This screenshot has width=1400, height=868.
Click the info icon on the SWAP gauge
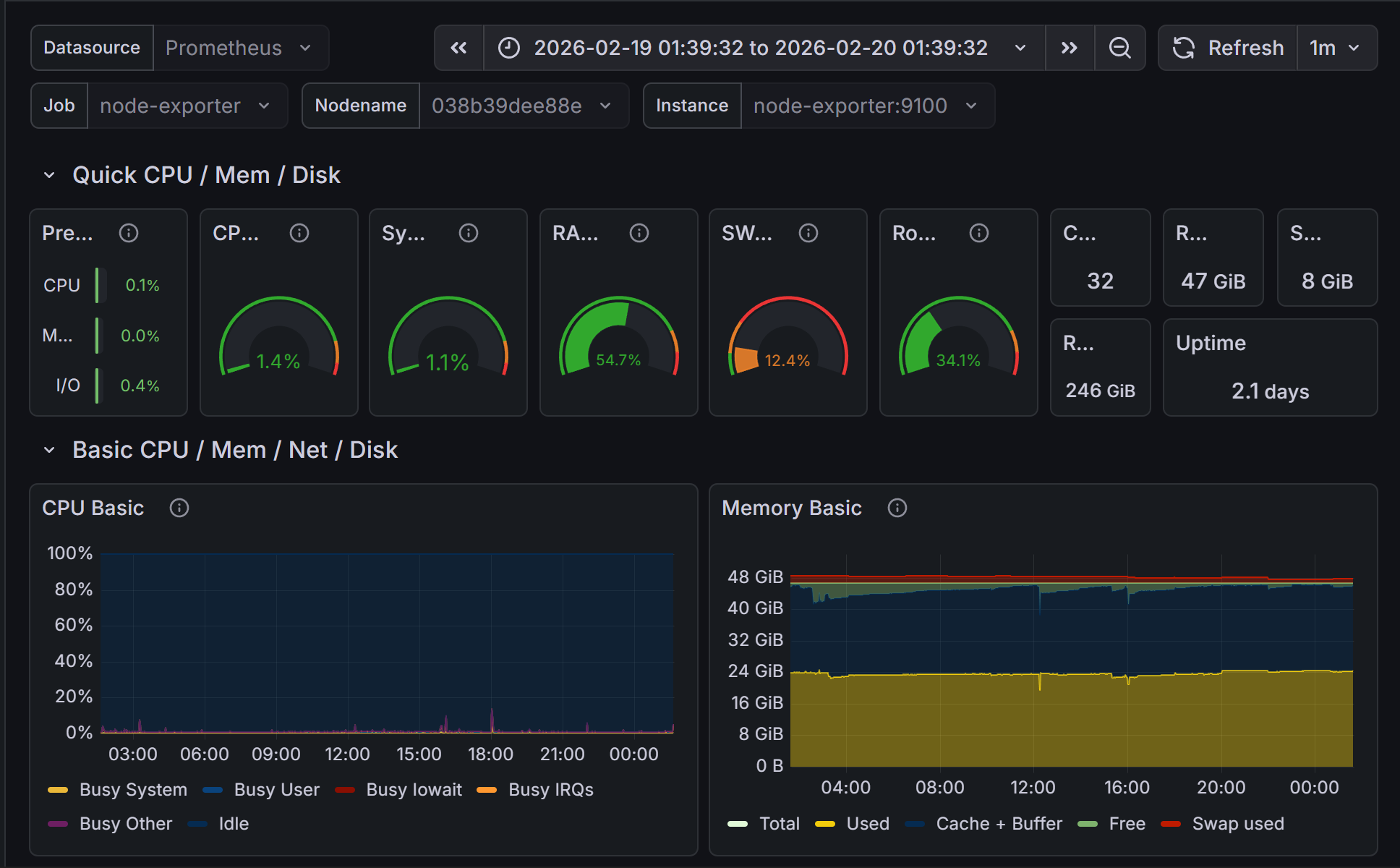point(808,233)
